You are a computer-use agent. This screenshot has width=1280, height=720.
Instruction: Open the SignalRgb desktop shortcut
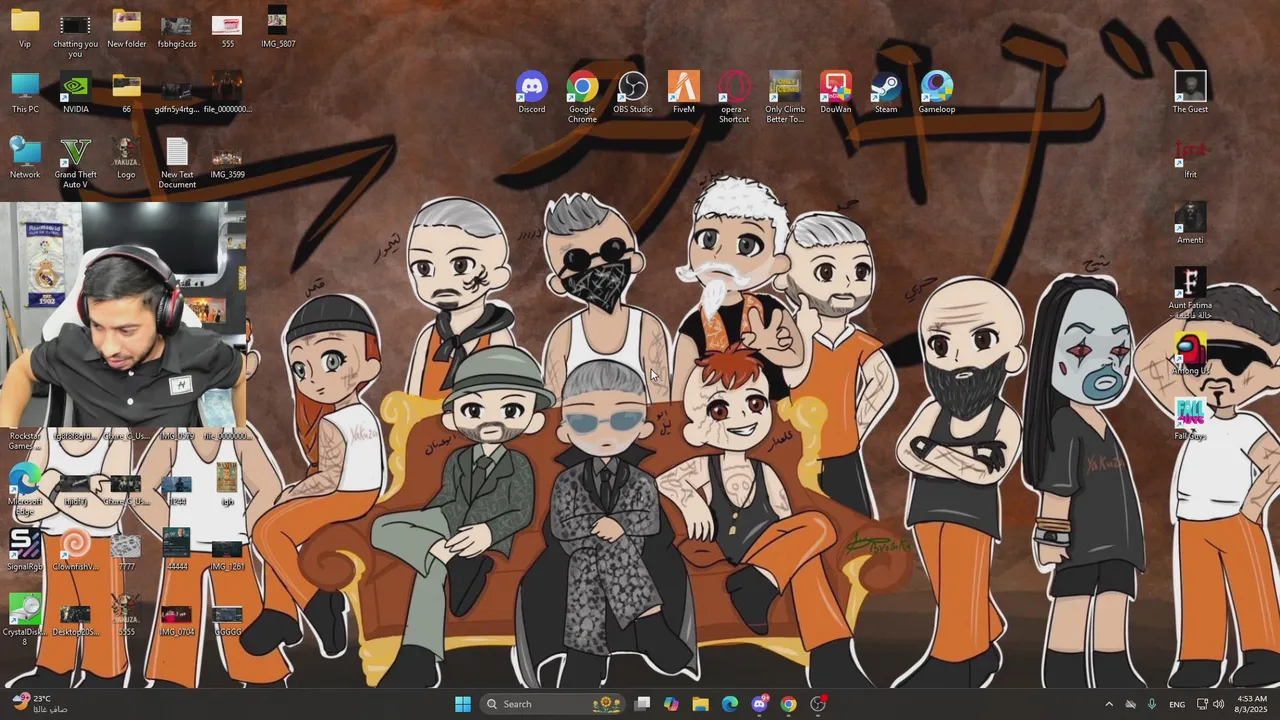(25, 550)
